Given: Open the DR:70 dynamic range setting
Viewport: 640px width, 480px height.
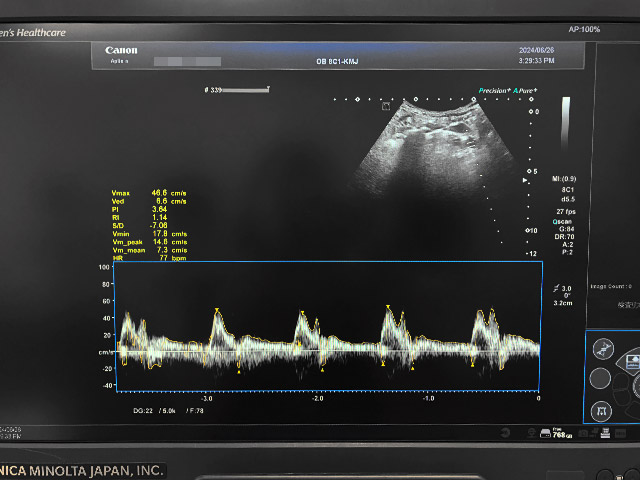Looking at the screenshot, I should coord(568,236).
